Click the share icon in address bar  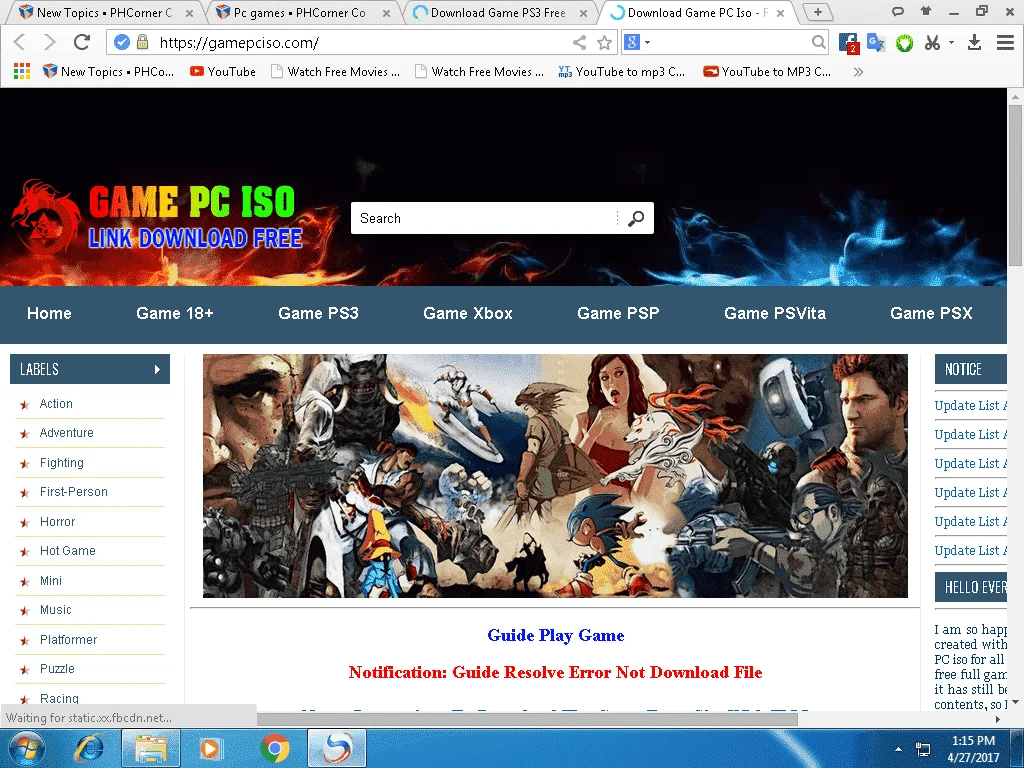tap(579, 43)
